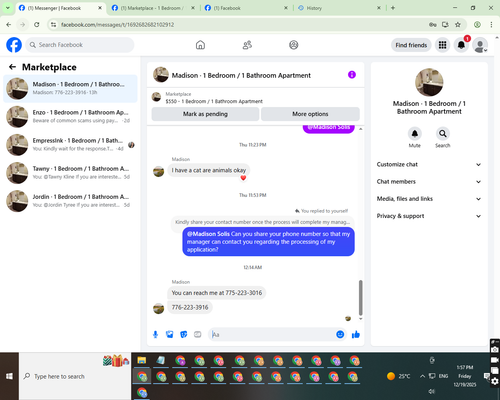Image resolution: width=500 pixels, height=400 pixels.
Task: View site information icon in address bar
Action: pyautogui.click(x=53, y=25)
